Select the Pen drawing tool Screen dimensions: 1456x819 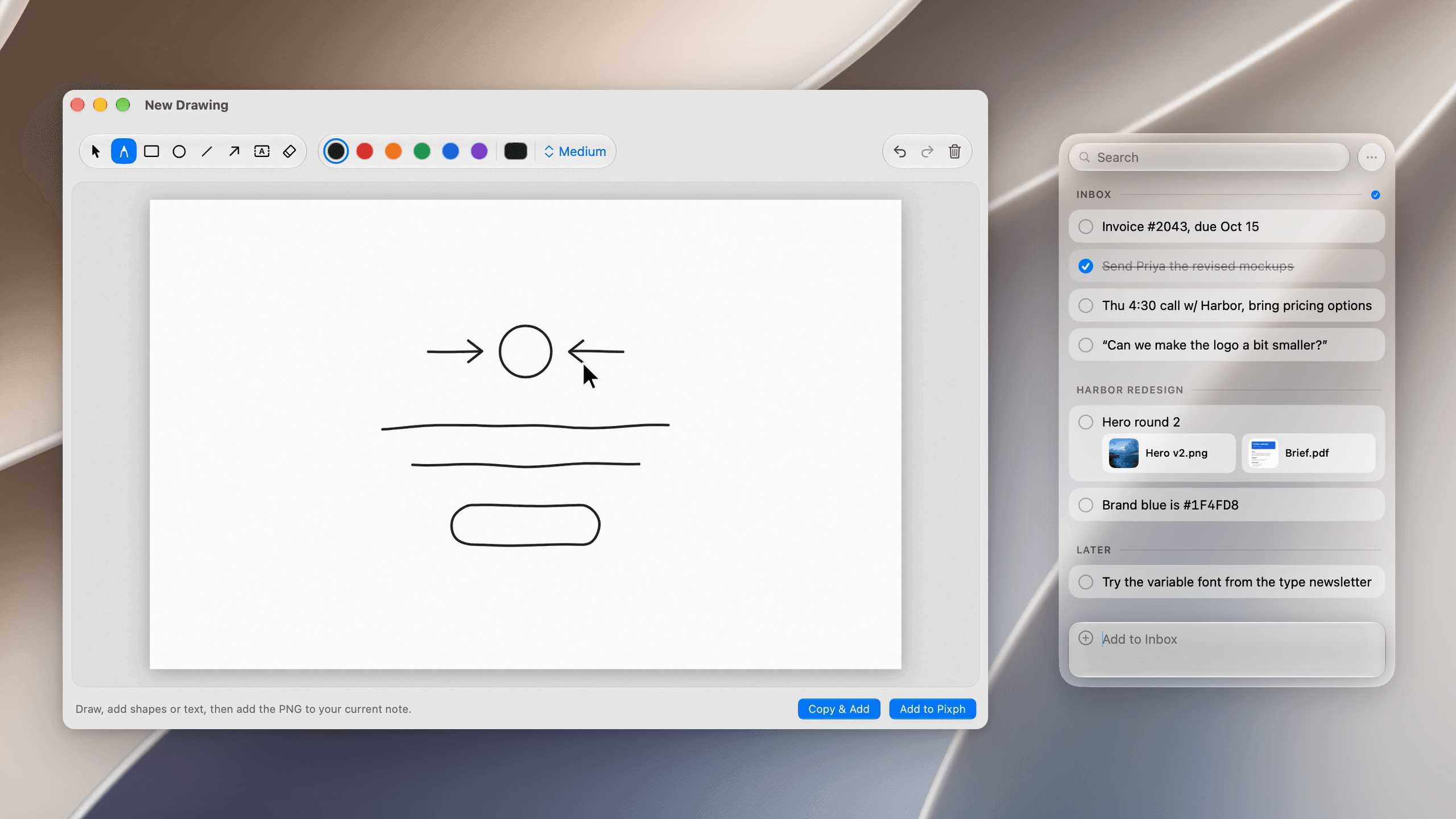[x=123, y=151]
